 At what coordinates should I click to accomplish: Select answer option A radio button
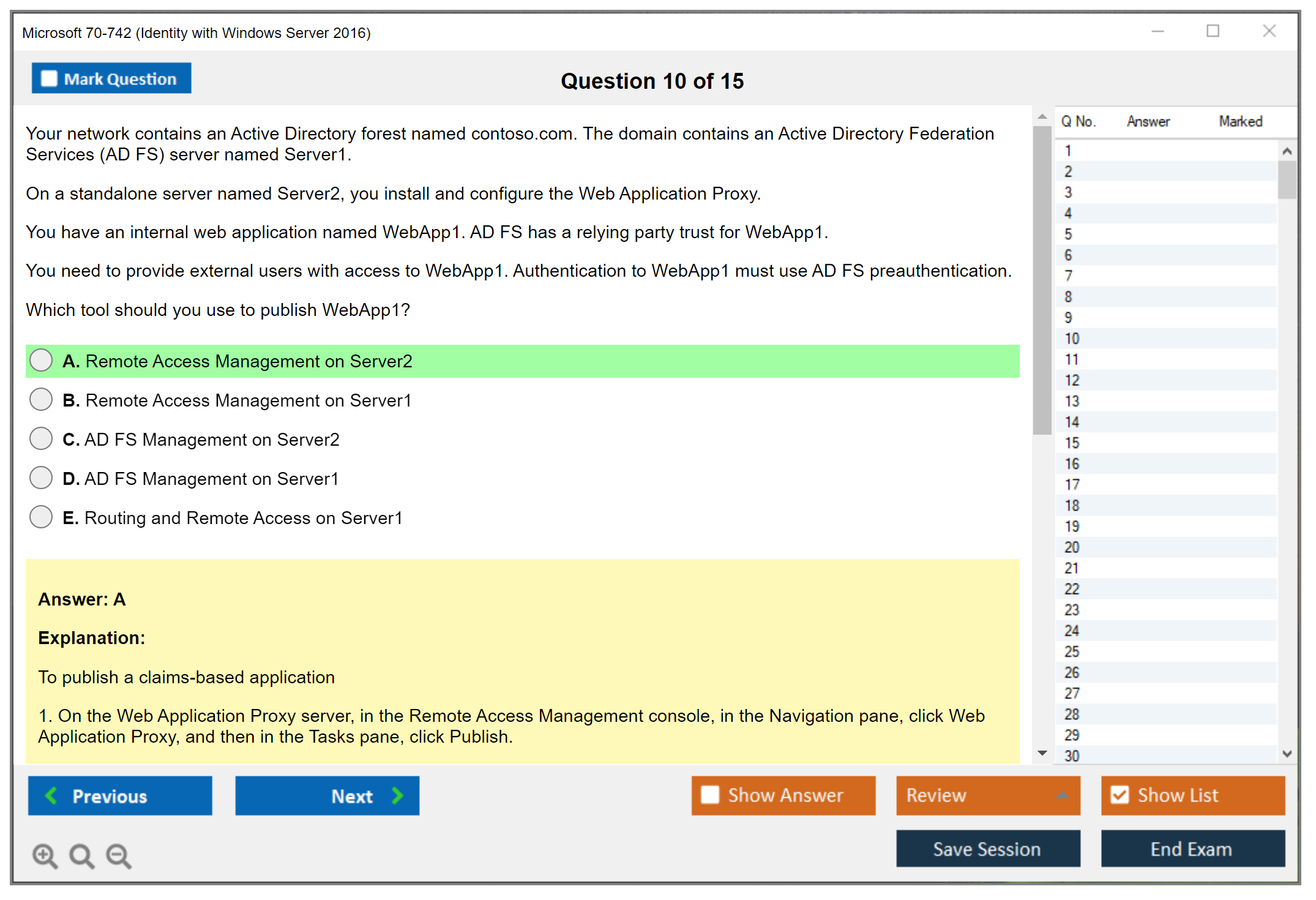click(x=41, y=361)
